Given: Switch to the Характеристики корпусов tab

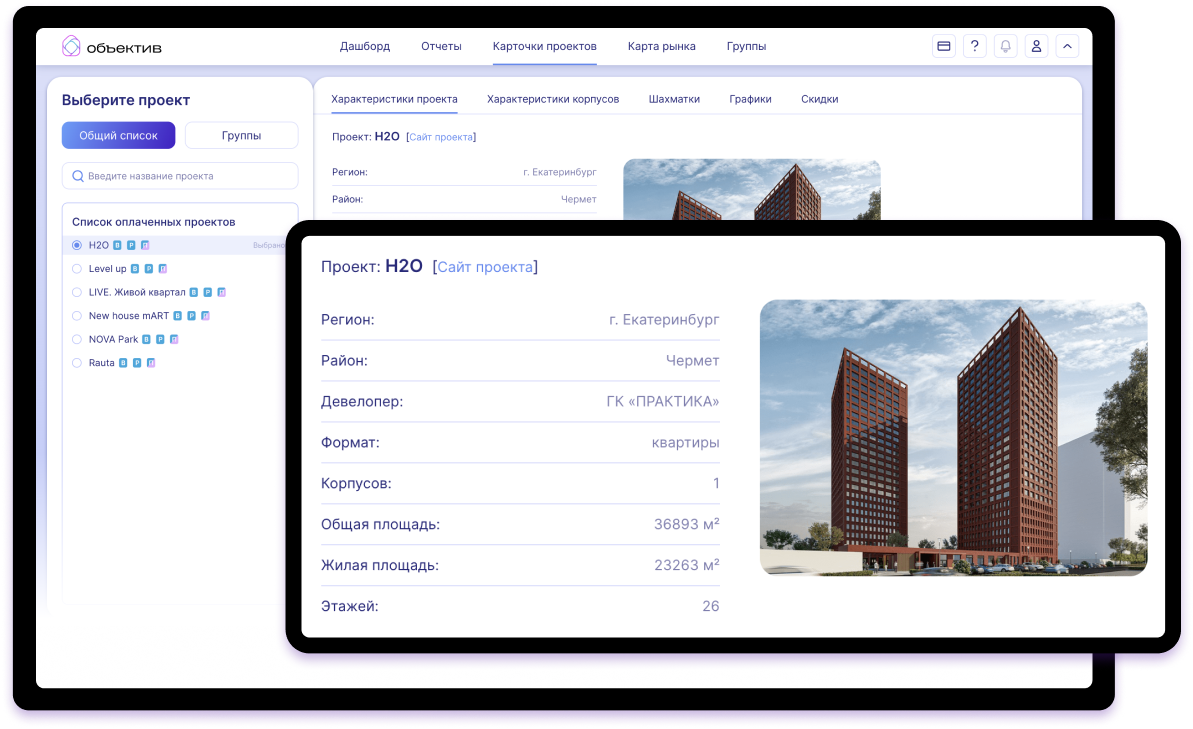Looking at the screenshot, I should [553, 99].
